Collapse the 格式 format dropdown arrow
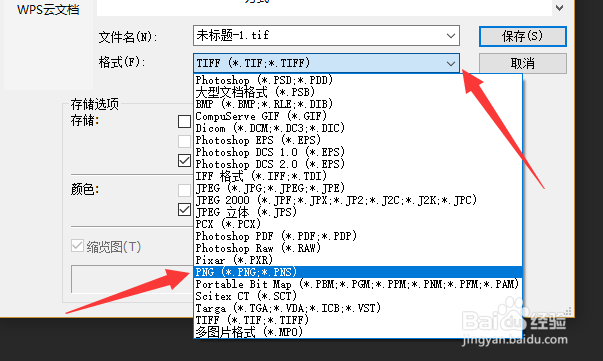Image resolution: width=603 pixels, height=361 pixels. 451,63
